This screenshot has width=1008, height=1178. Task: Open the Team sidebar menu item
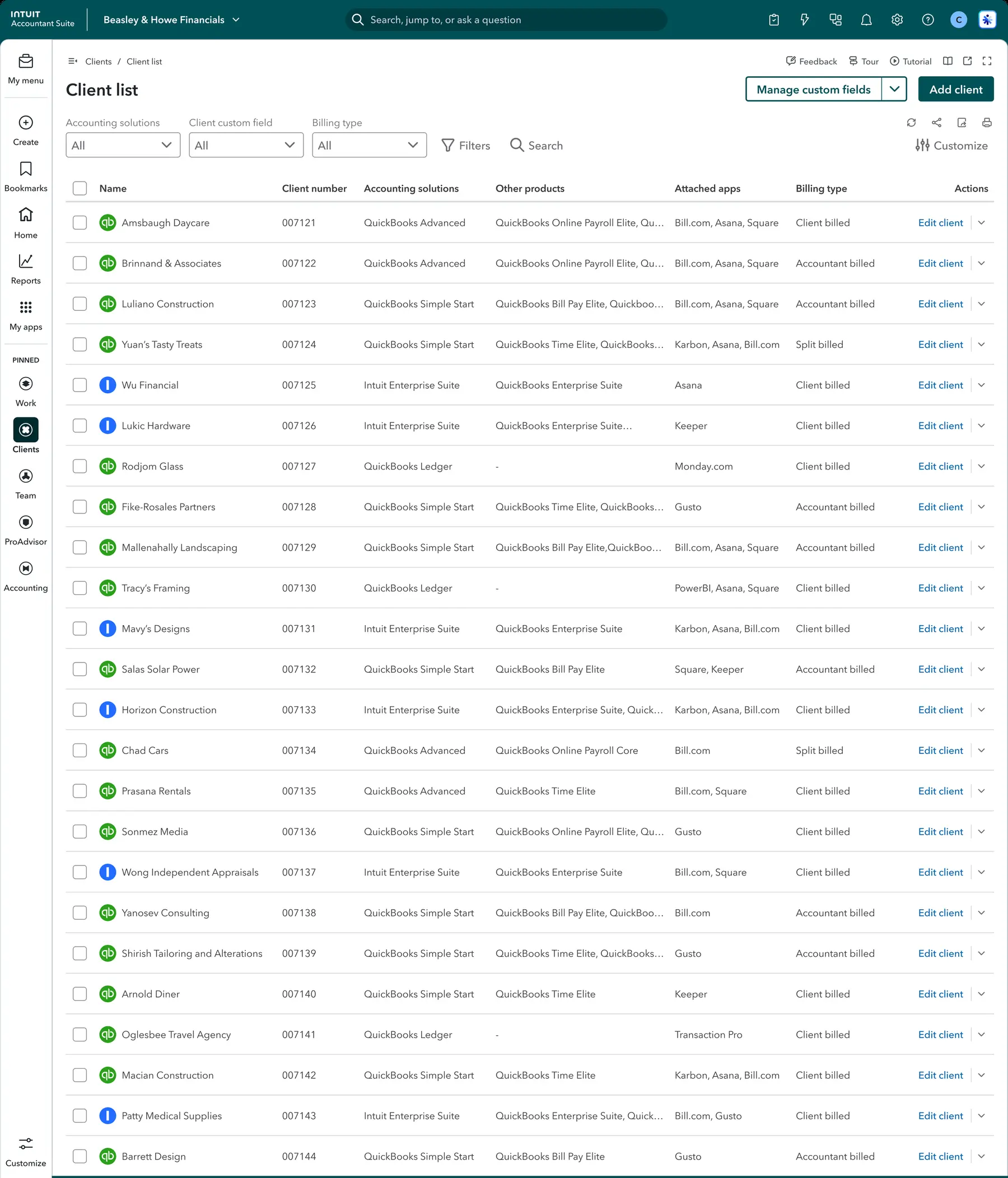pos(26,484)
